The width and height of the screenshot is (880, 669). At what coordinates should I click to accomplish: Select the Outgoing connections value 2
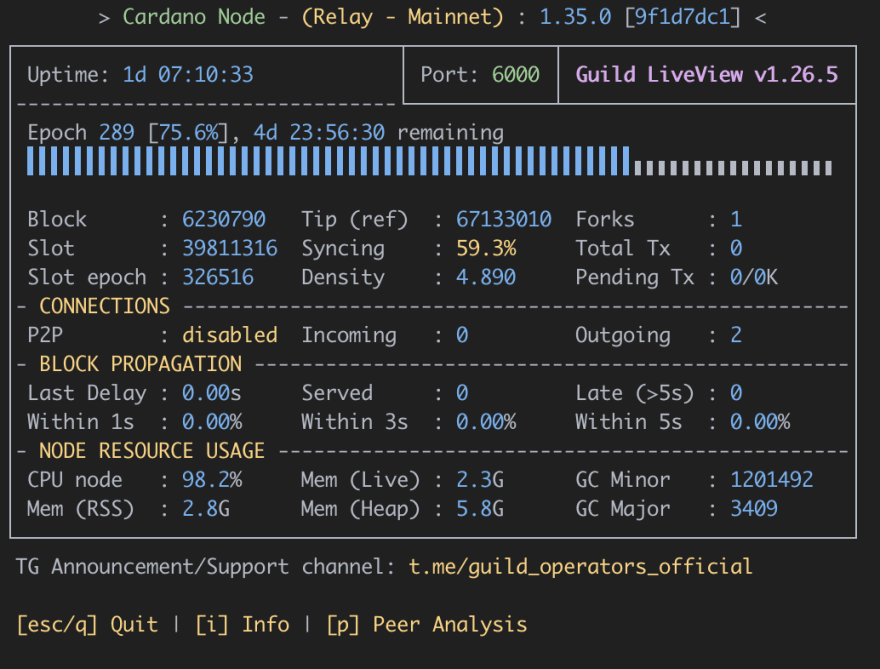click(736, 335)
